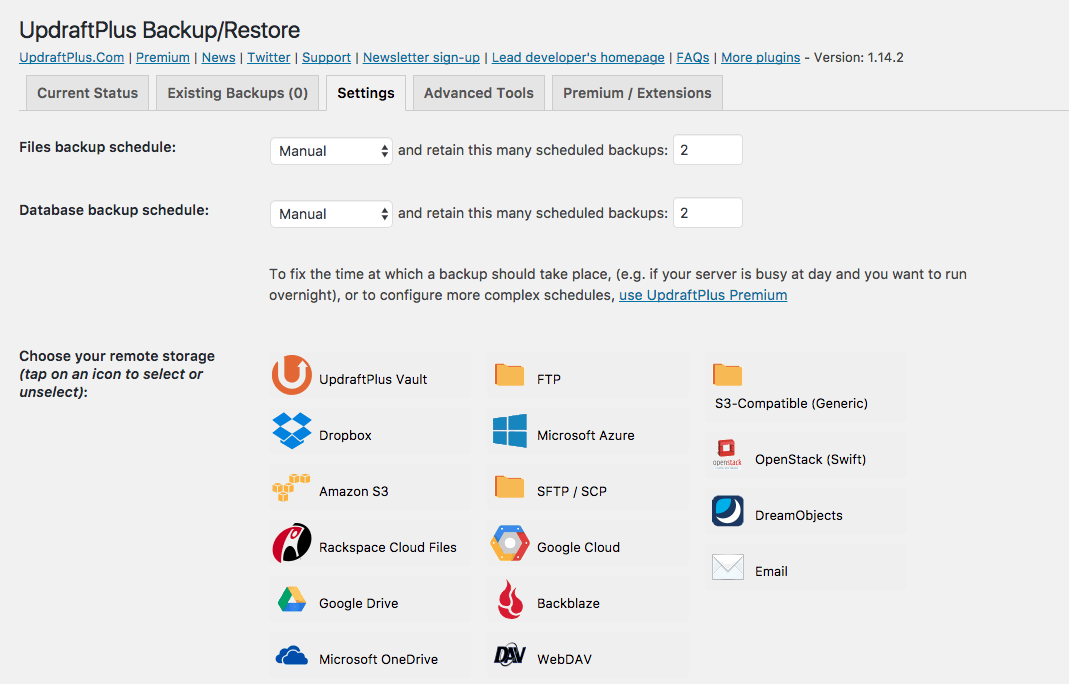The height and width of the screenshot is (684, 1069).
Task: Choose the WebDAV icon
Action: coord(510,655)
